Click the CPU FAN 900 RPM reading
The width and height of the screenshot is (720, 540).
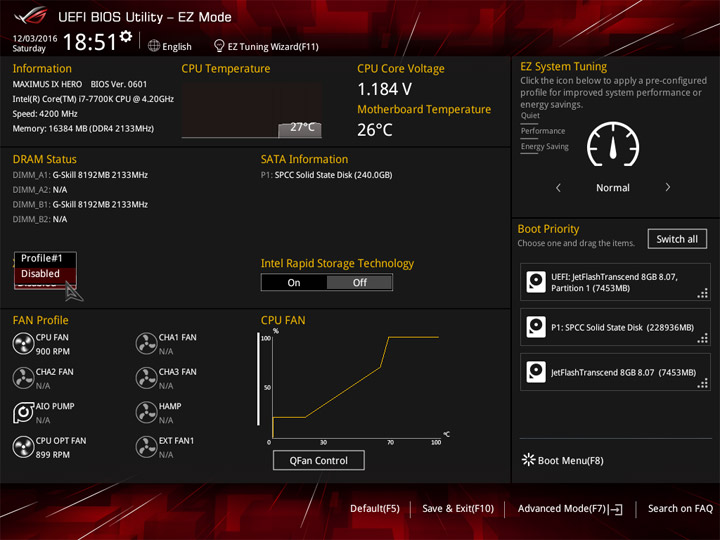(53, 351)
